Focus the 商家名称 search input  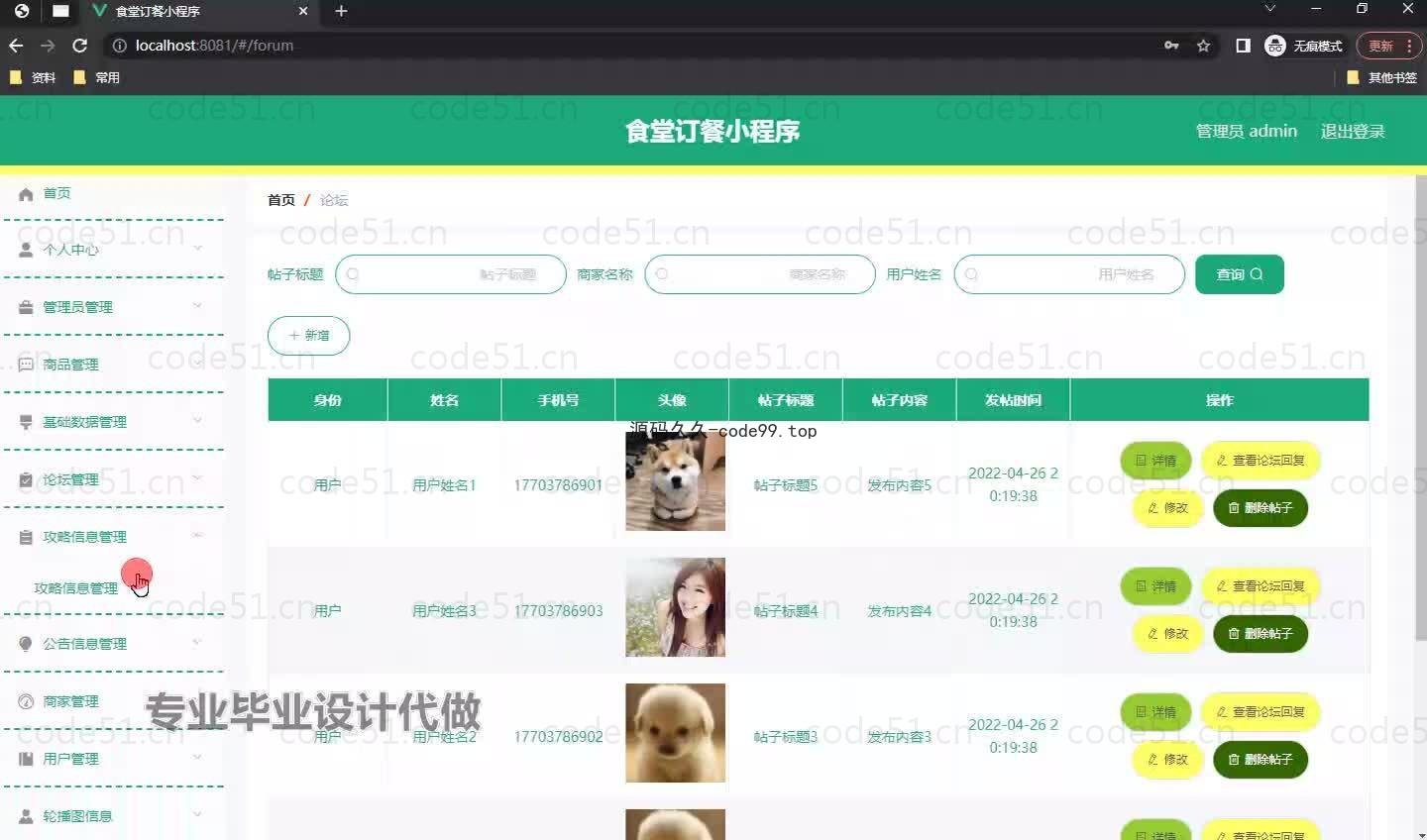click(x=760, y=274)
